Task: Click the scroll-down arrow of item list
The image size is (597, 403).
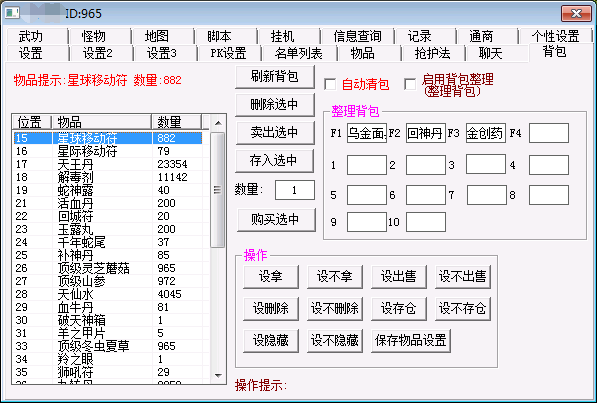Action: (218, 376)
